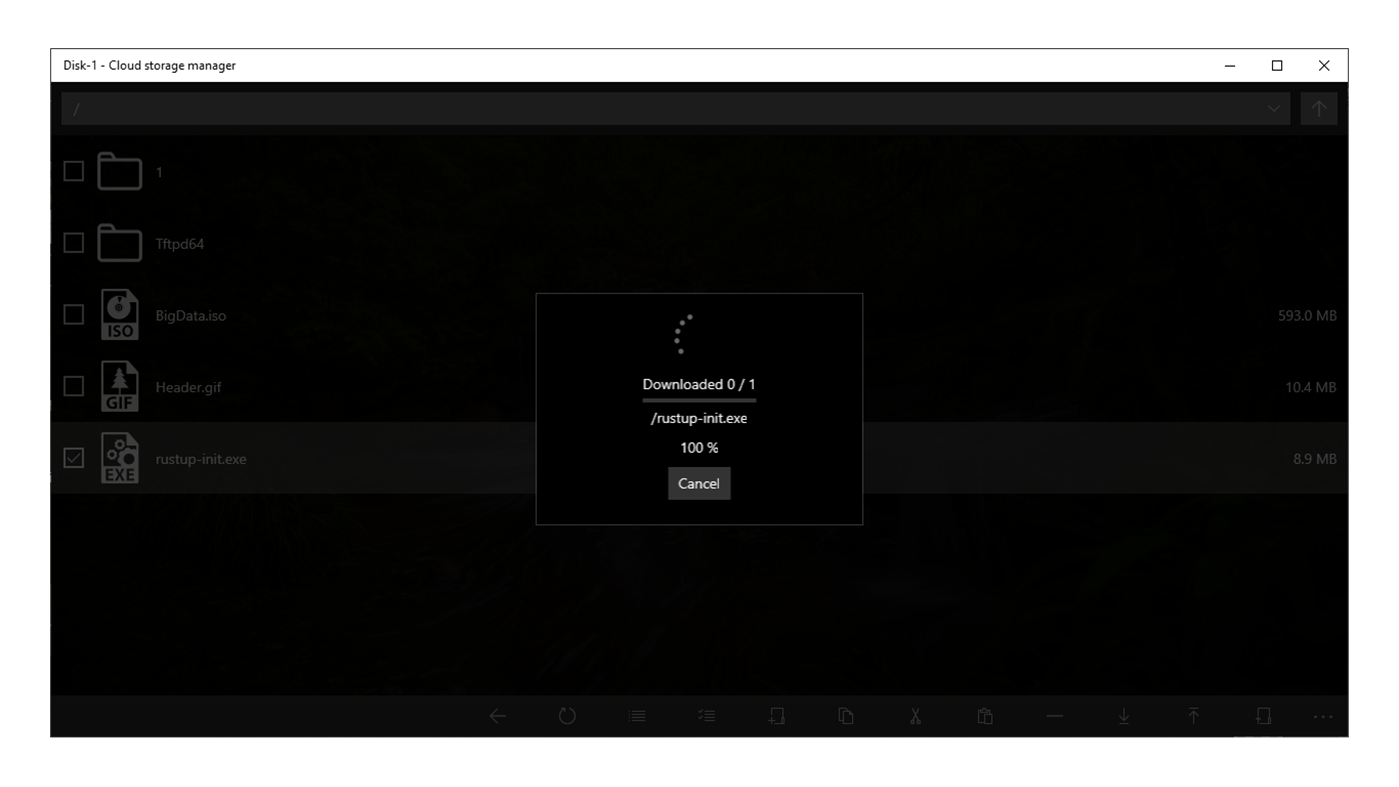Viewport: 1399px width, 787px height.
Task: Click the Tftpd64 folder icon
Action: [x=119, y=243]
